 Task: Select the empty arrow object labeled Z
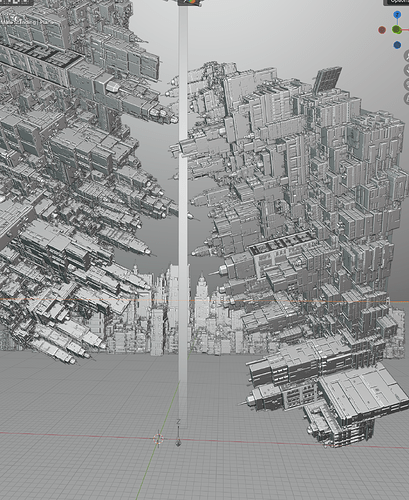tap(178, 433)
